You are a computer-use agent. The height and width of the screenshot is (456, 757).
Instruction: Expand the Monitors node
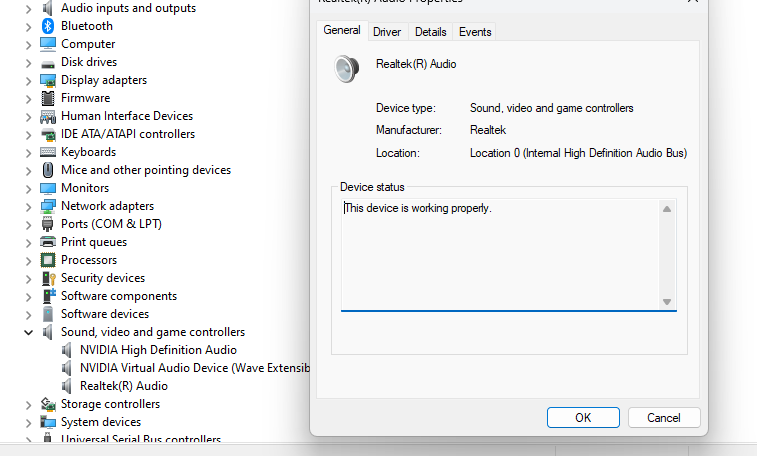coord(28,189)
